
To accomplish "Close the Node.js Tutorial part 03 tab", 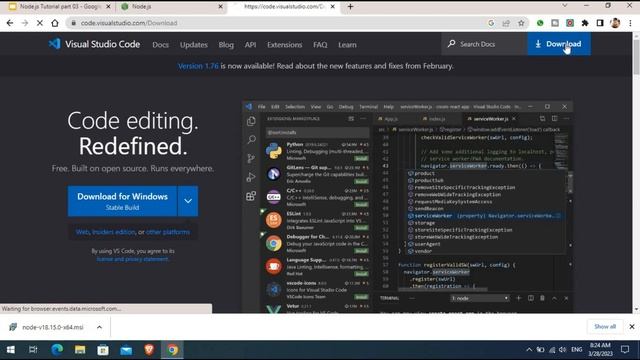I will pyautogui.click(x=108, y=7).
